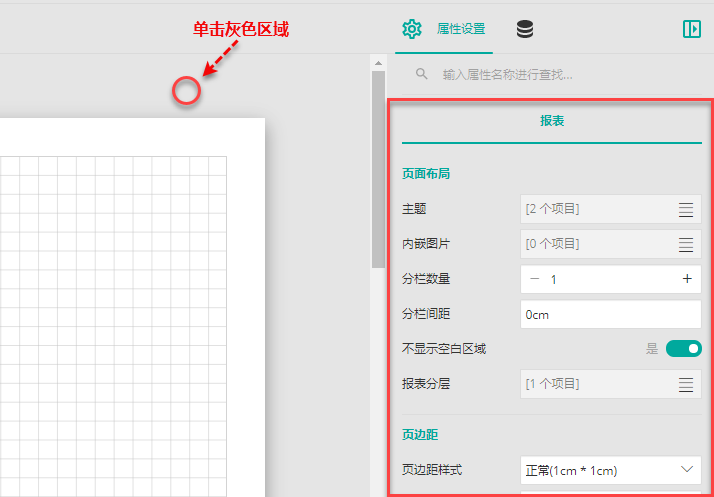The width and height of the screenshot is (714, 497).
Task: Open the 内嵌图片 item list icon
Action: [686, 244]
